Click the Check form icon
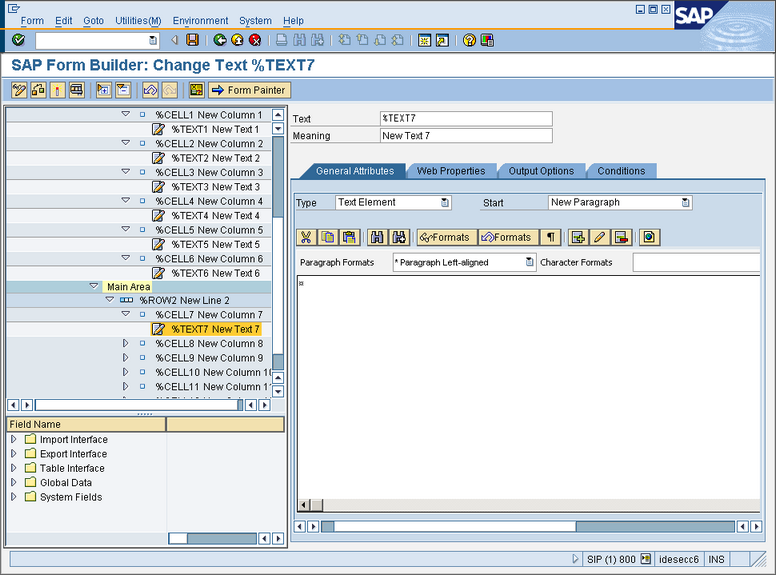Viewport: 776px width, 575px height. click(x=39, y=90)
